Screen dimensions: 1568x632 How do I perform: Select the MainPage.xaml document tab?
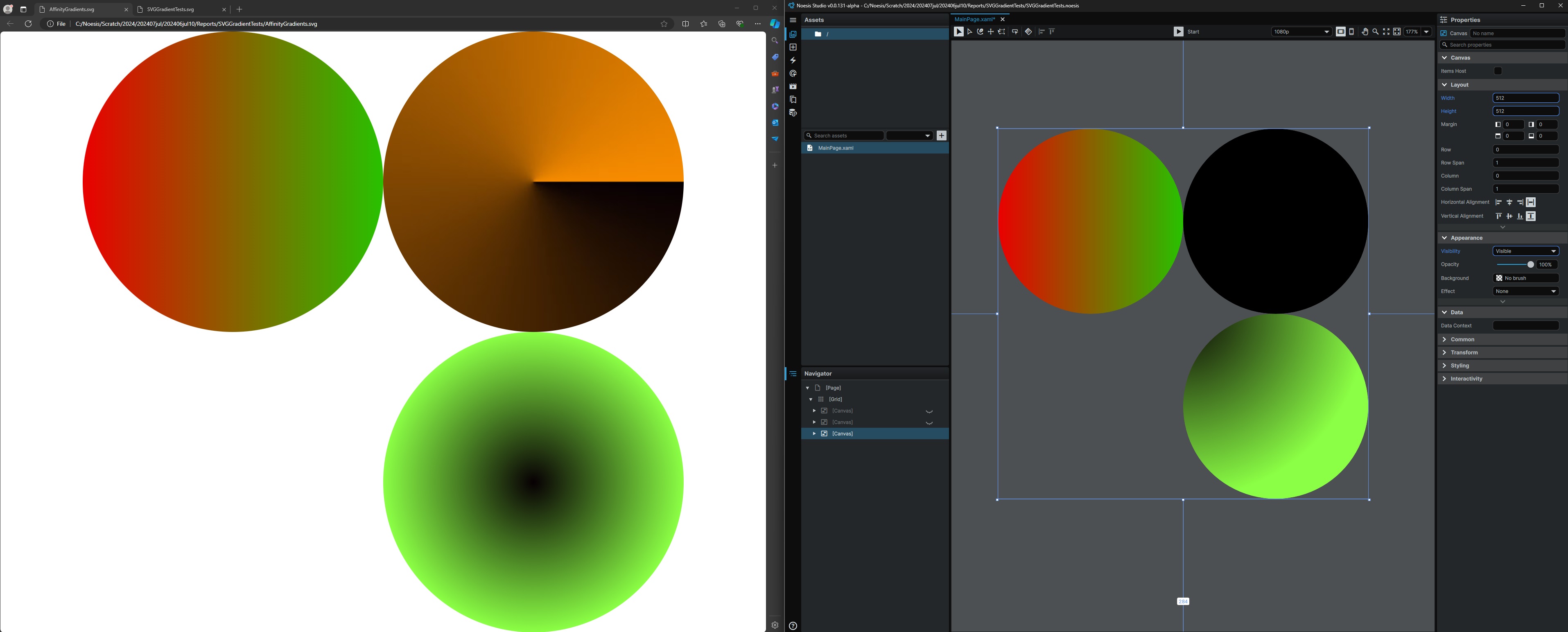[x=974, y=20]
